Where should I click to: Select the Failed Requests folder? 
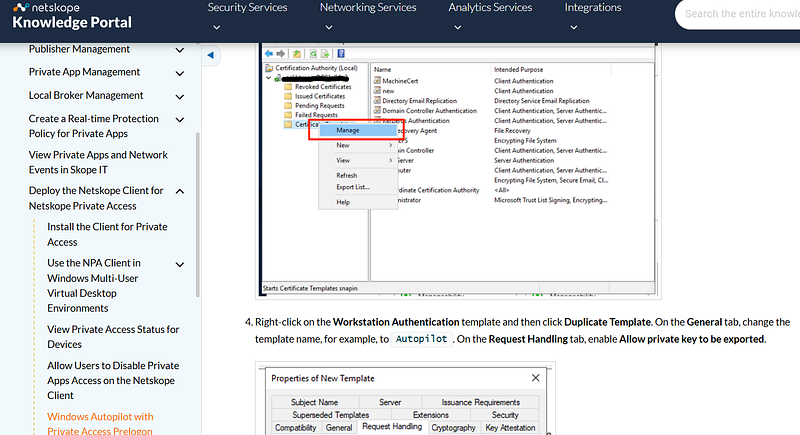(x=311, y=115)
